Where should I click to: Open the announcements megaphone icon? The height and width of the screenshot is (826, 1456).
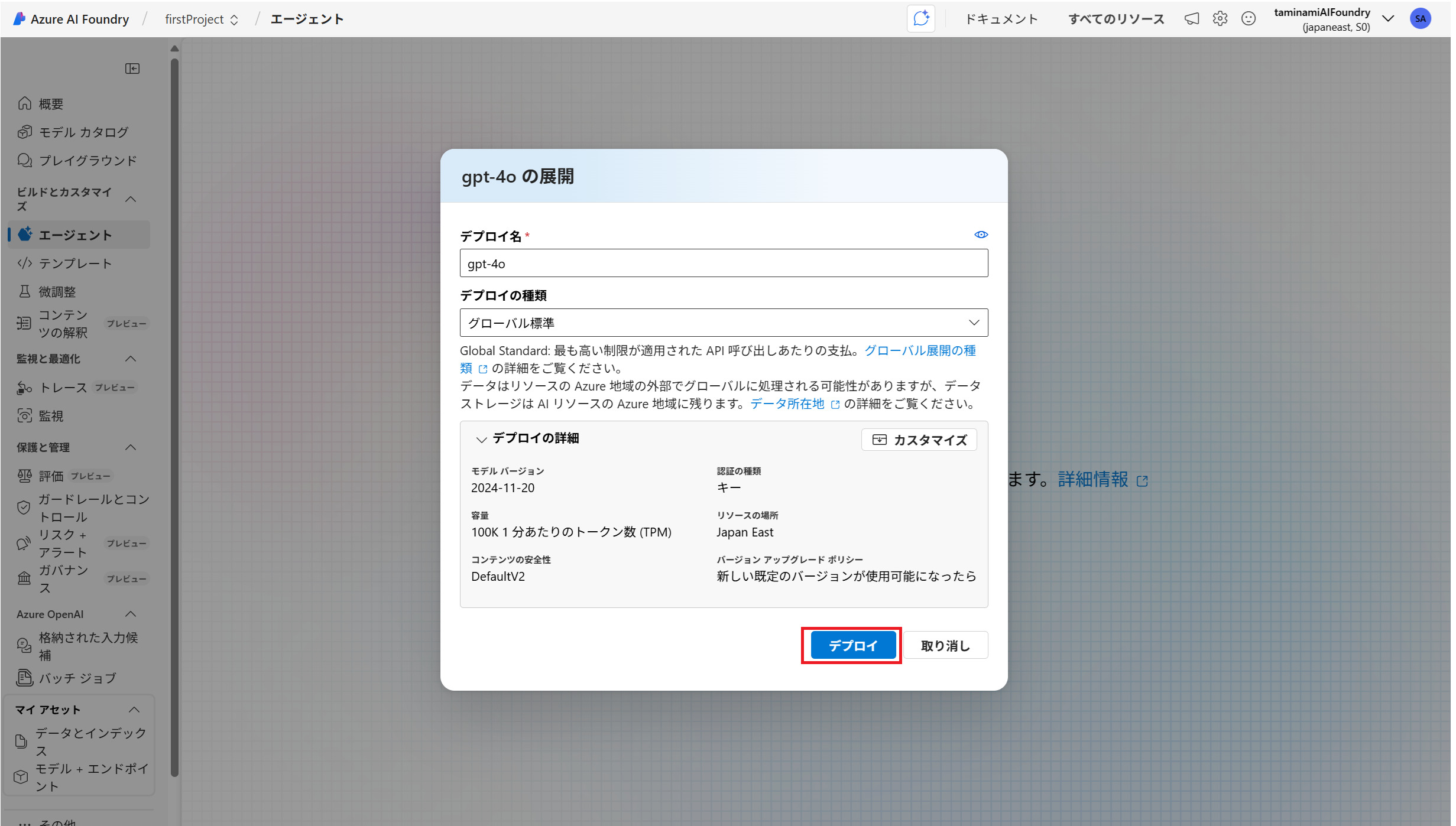[x=1192, y=19]
